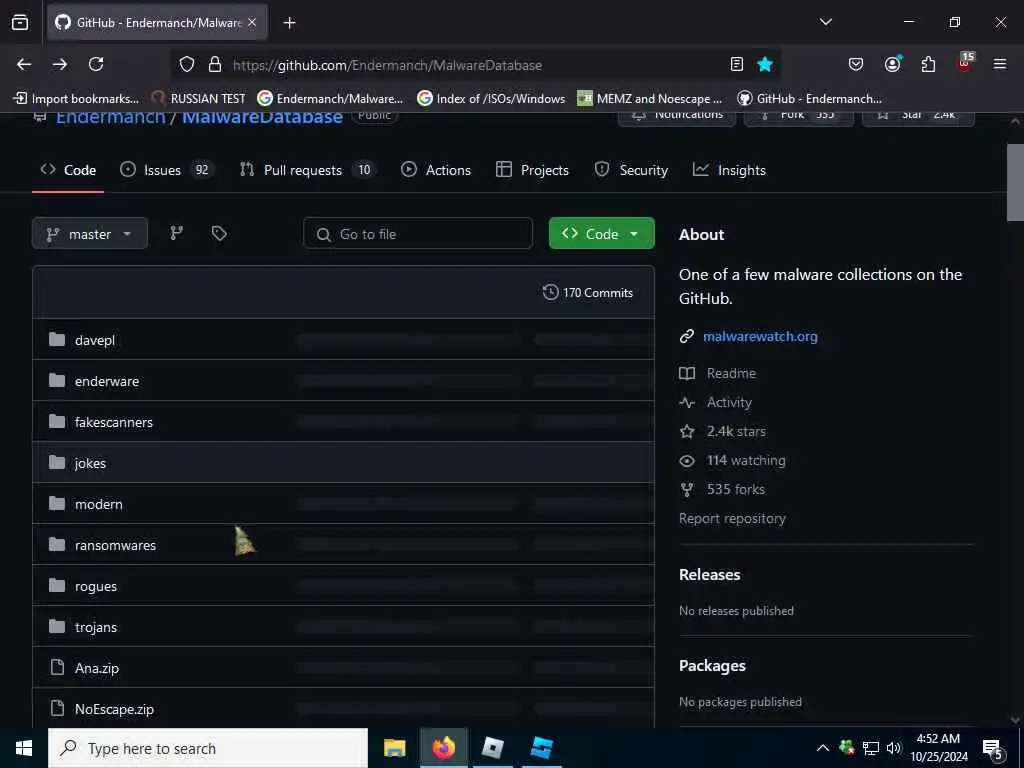Click the taskbar Type here to search box

(208, 748)
